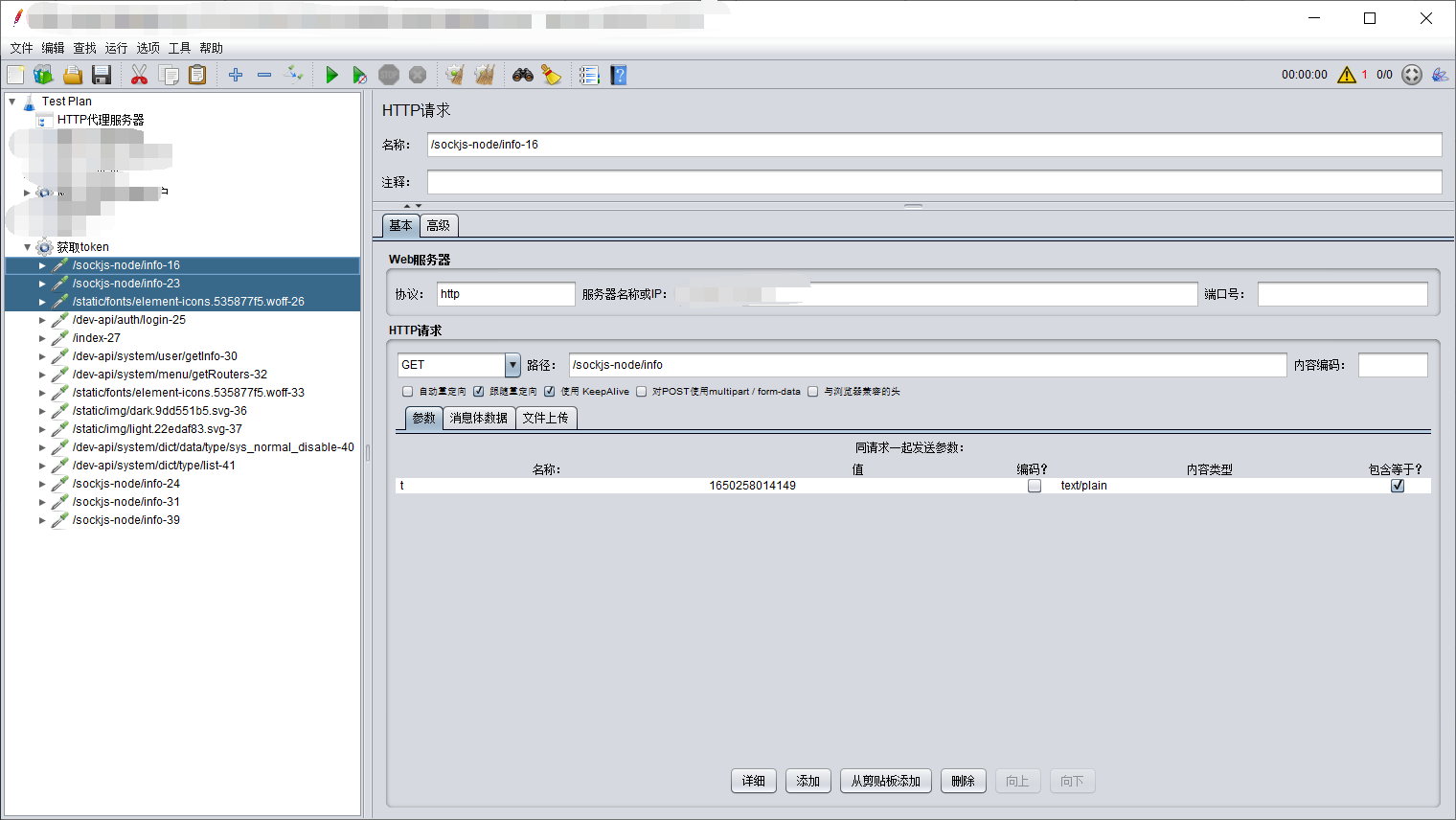1456x820 pixels.
Task: Open Search with the binoculars icon
Action: (523, 75)
